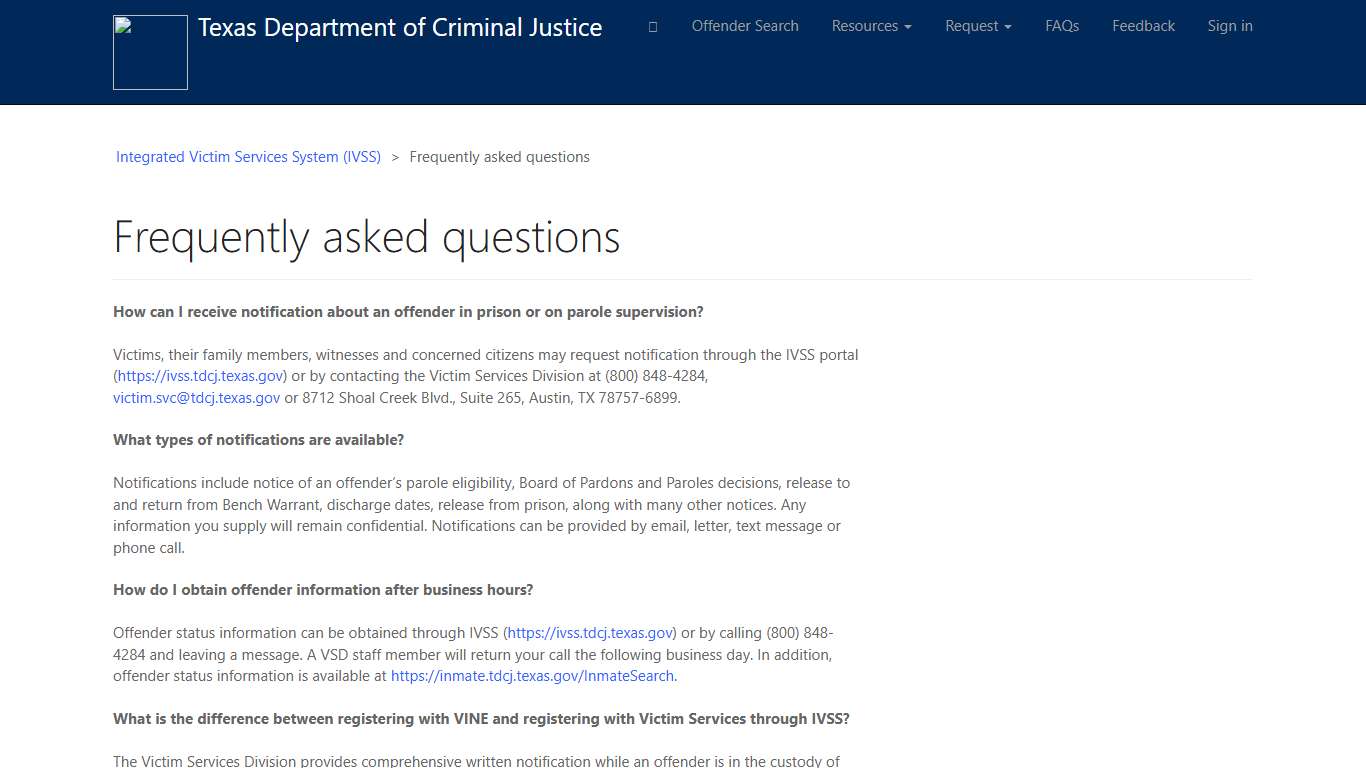The image size is (1366, 768).
Task: Click Sign in
Action: coord(1230,26)
